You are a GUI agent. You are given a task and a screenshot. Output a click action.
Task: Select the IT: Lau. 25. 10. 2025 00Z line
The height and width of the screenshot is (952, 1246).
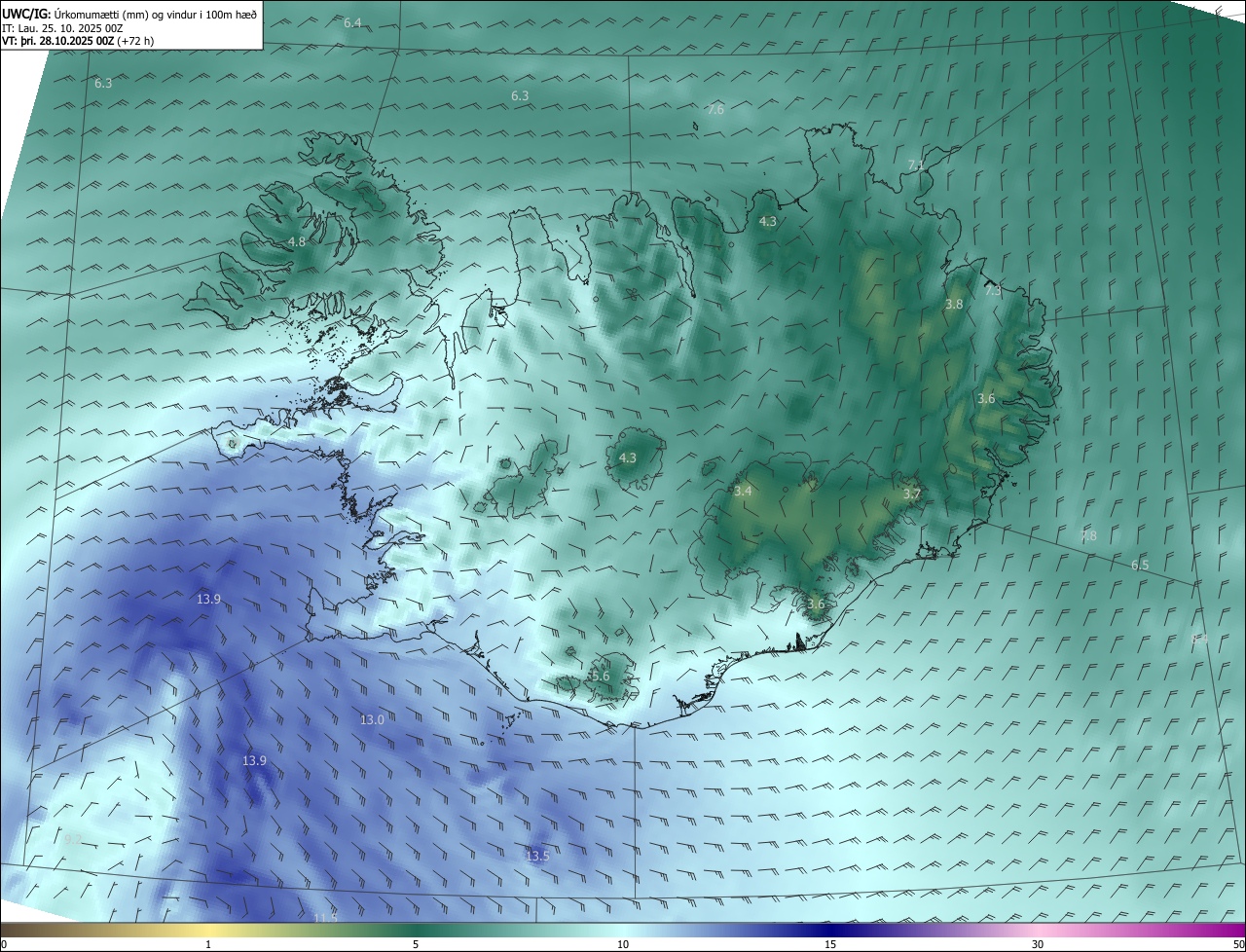pos(60,28)
